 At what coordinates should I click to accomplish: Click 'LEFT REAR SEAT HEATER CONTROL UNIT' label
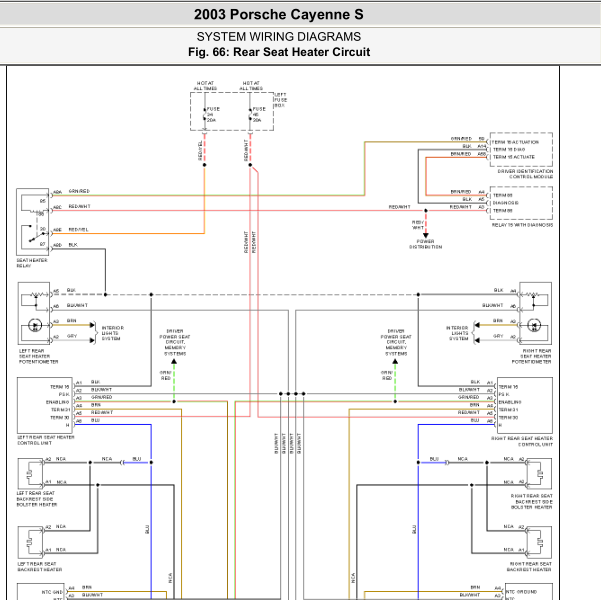(46, 440)
